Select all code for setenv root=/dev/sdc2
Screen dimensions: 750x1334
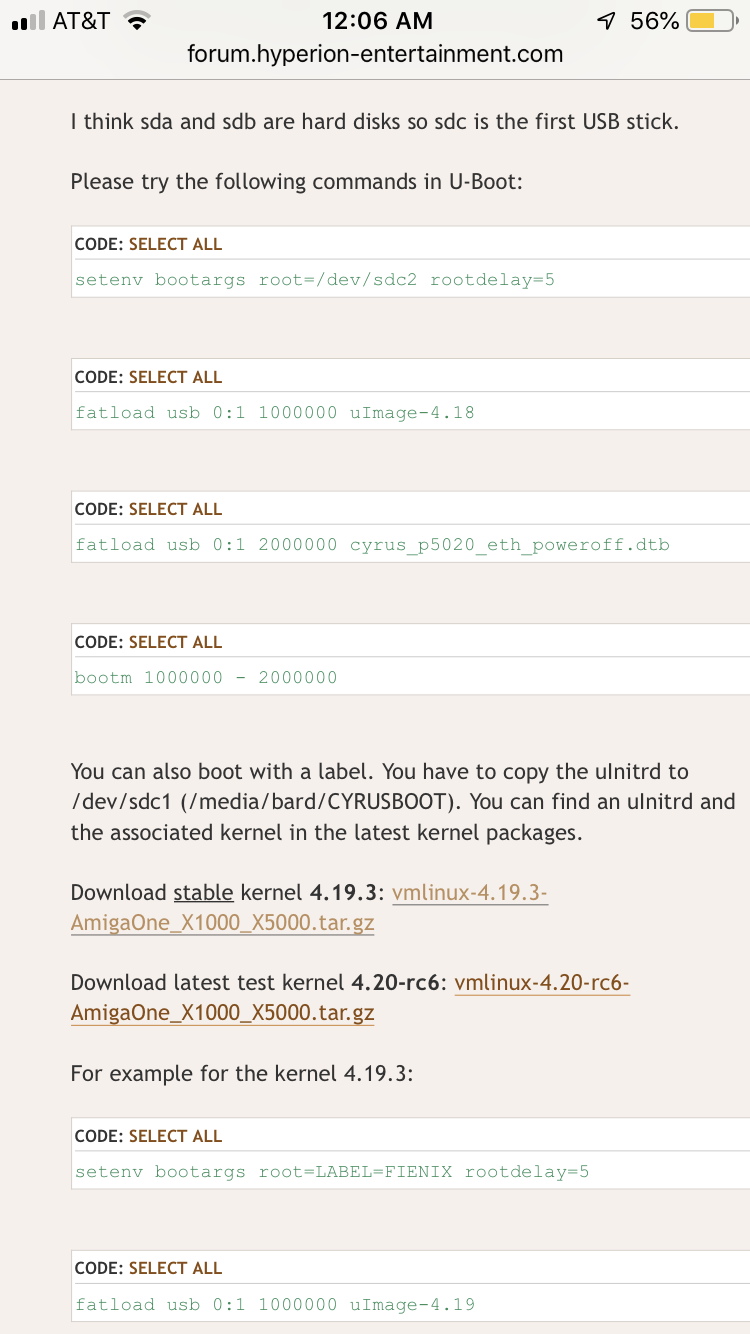[x=175, y=244]
